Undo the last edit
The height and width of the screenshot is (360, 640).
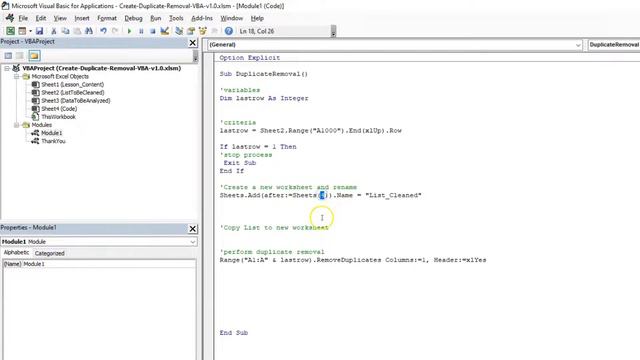[x=103, y=31]
